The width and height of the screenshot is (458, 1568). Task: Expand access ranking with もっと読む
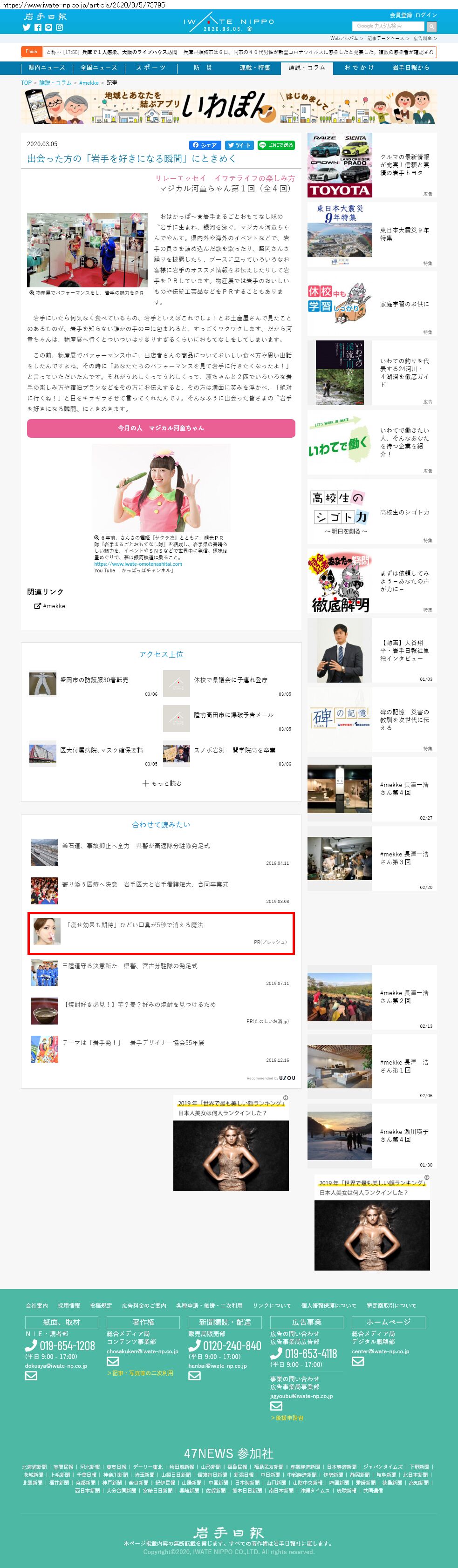(x=161, y=783)
